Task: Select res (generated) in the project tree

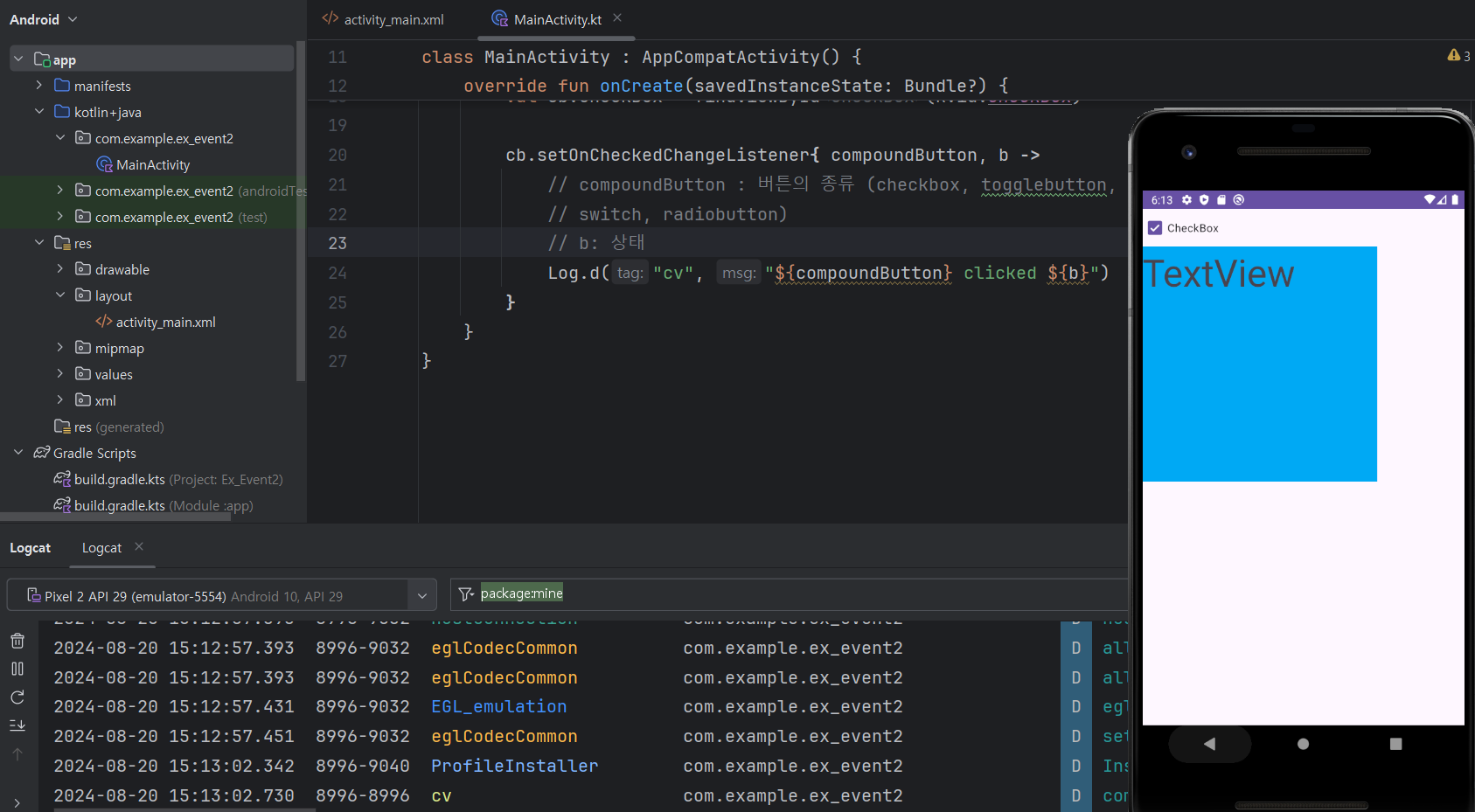Action: pos(119,427)
